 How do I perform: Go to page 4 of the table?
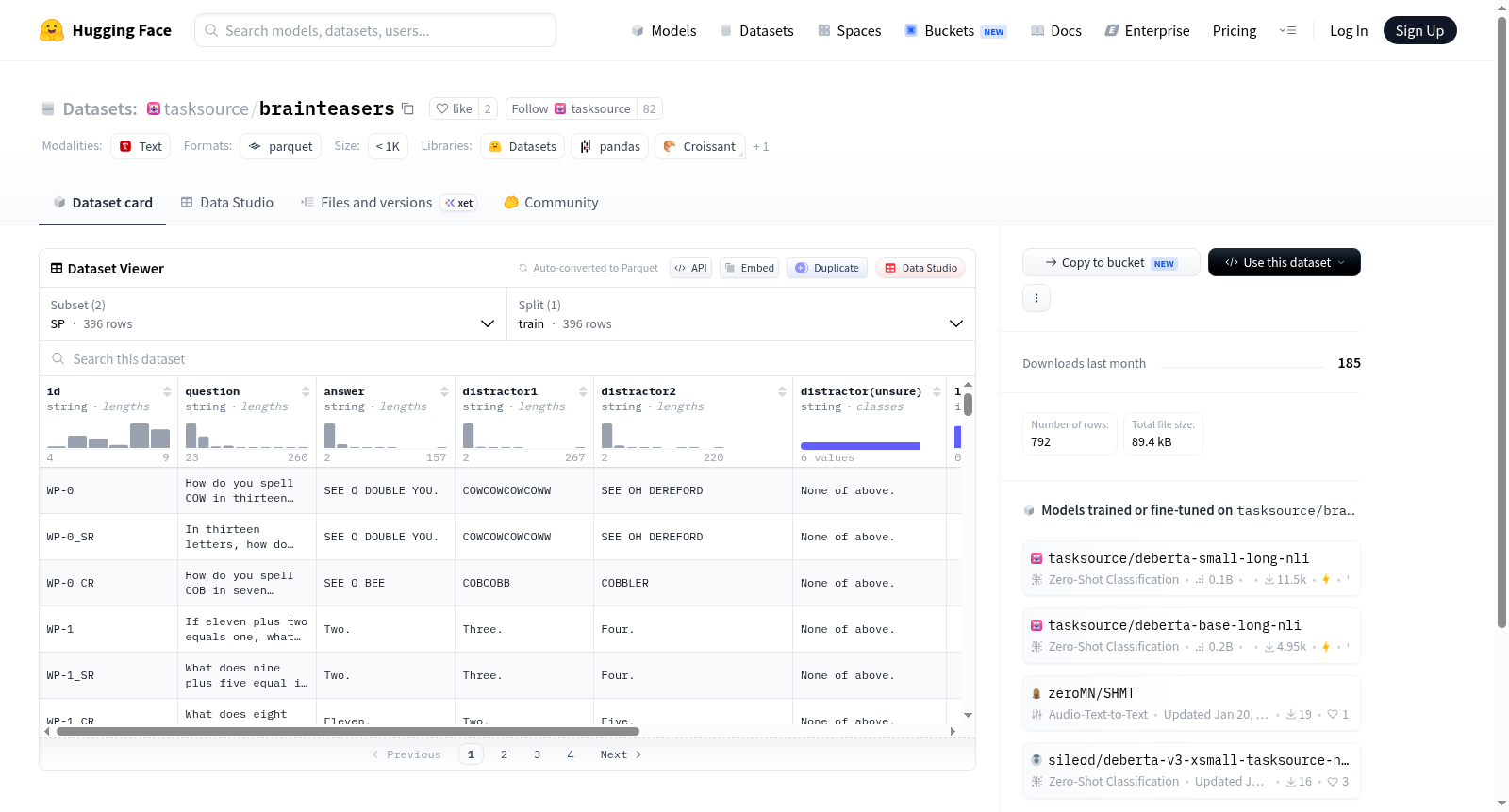570,754
